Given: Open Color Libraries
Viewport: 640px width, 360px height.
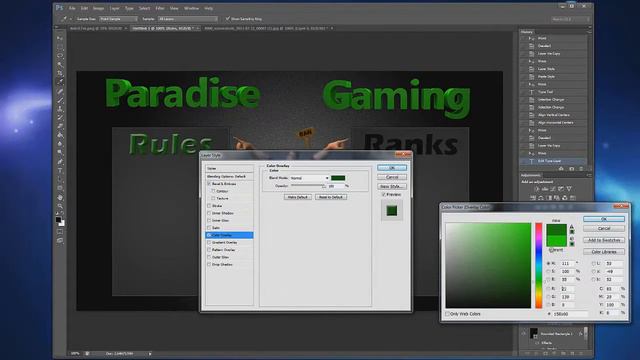Looking at the screenshot, I should pyautogui.click(x=604, y=251).
